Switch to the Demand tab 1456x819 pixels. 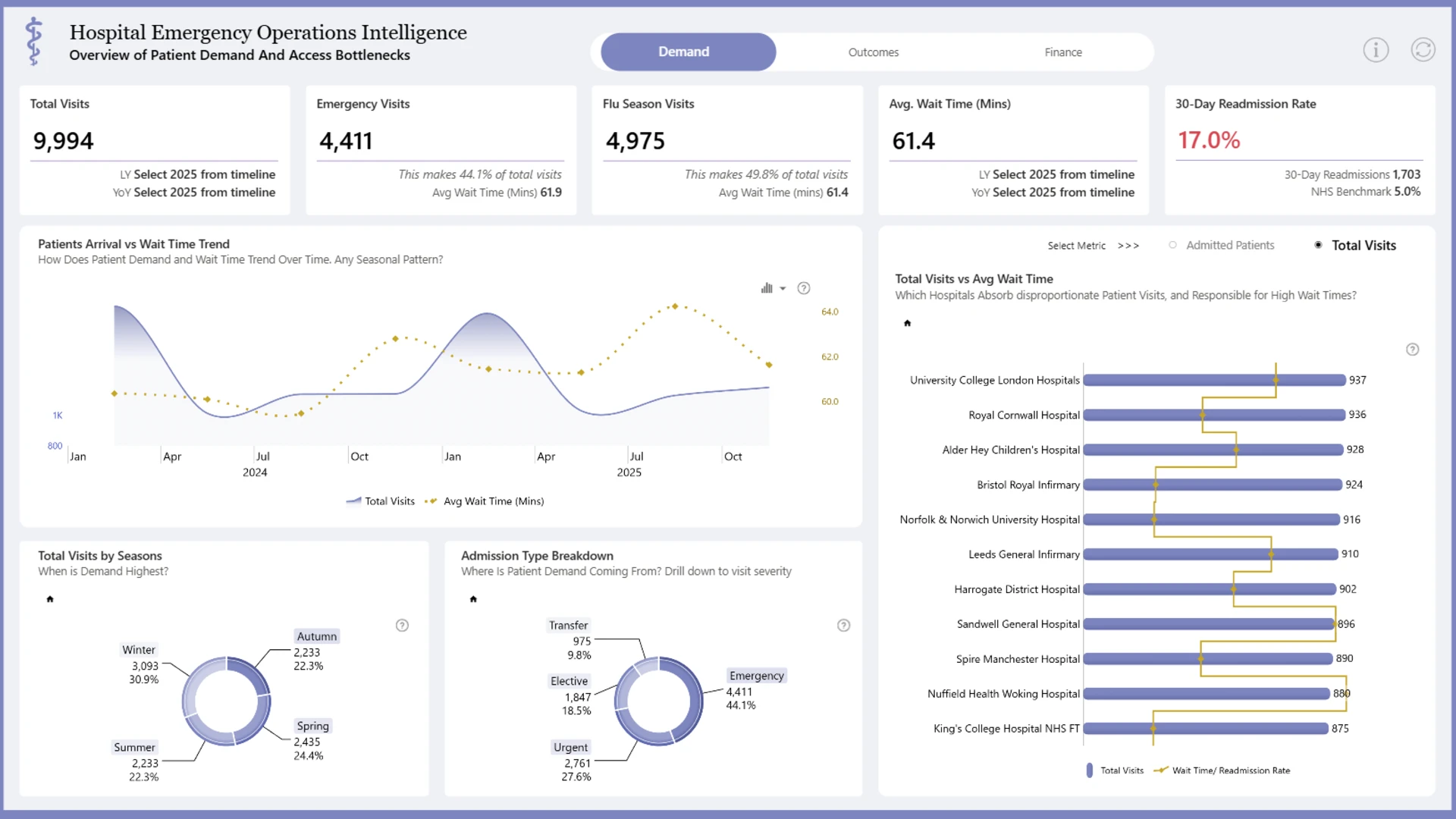tap(689, 52)
